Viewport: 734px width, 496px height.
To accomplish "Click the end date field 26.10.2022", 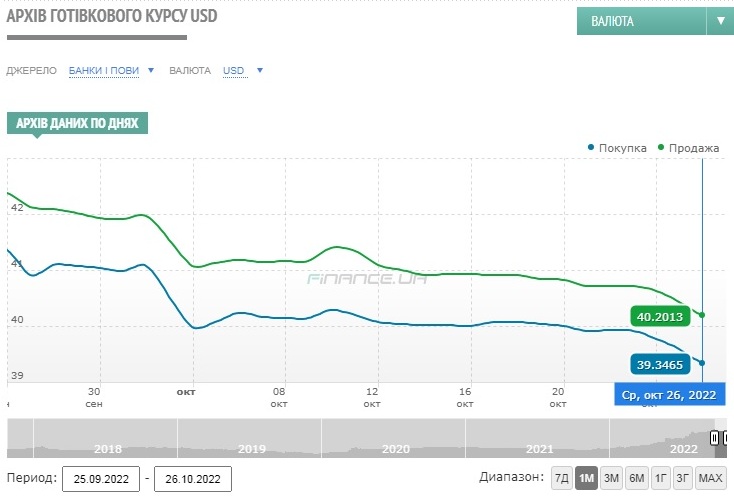I will 192,478.
